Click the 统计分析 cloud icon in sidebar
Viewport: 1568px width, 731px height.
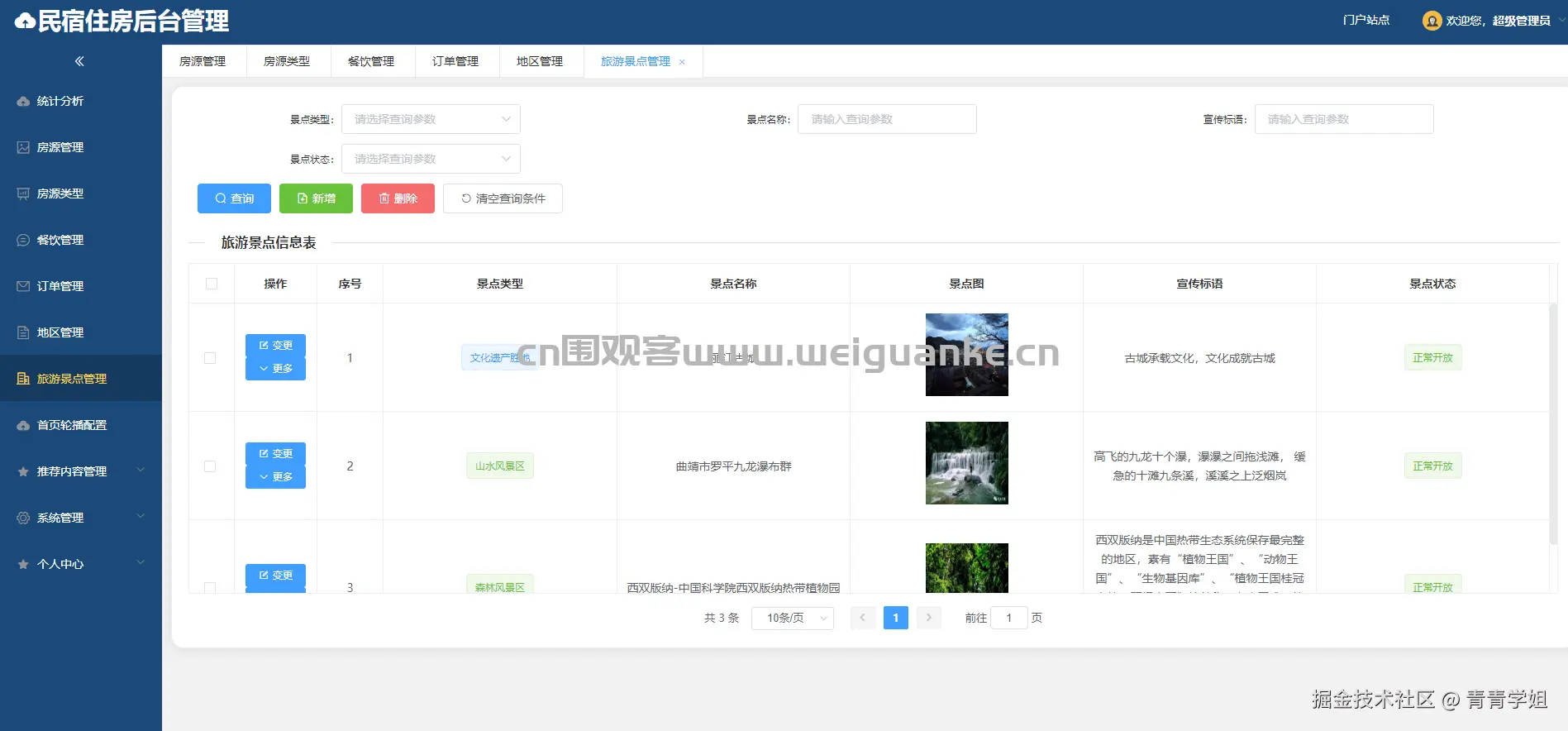pos(23,101)
